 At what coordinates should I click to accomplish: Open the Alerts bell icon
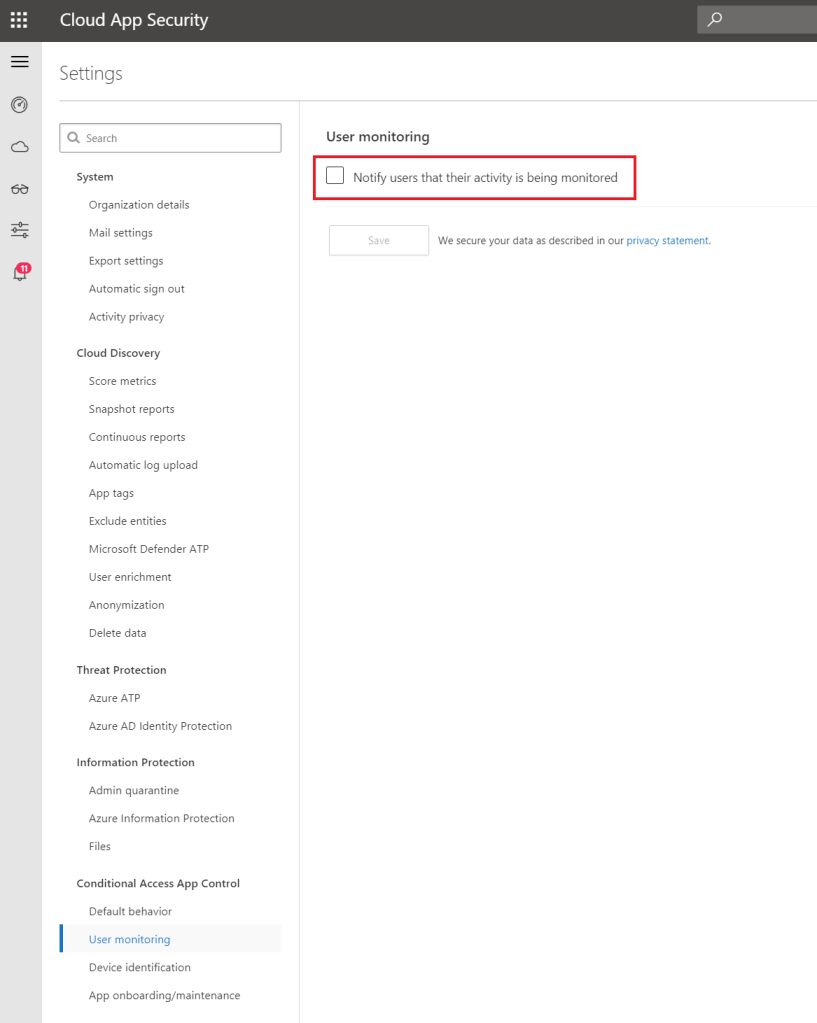point(19,273)
